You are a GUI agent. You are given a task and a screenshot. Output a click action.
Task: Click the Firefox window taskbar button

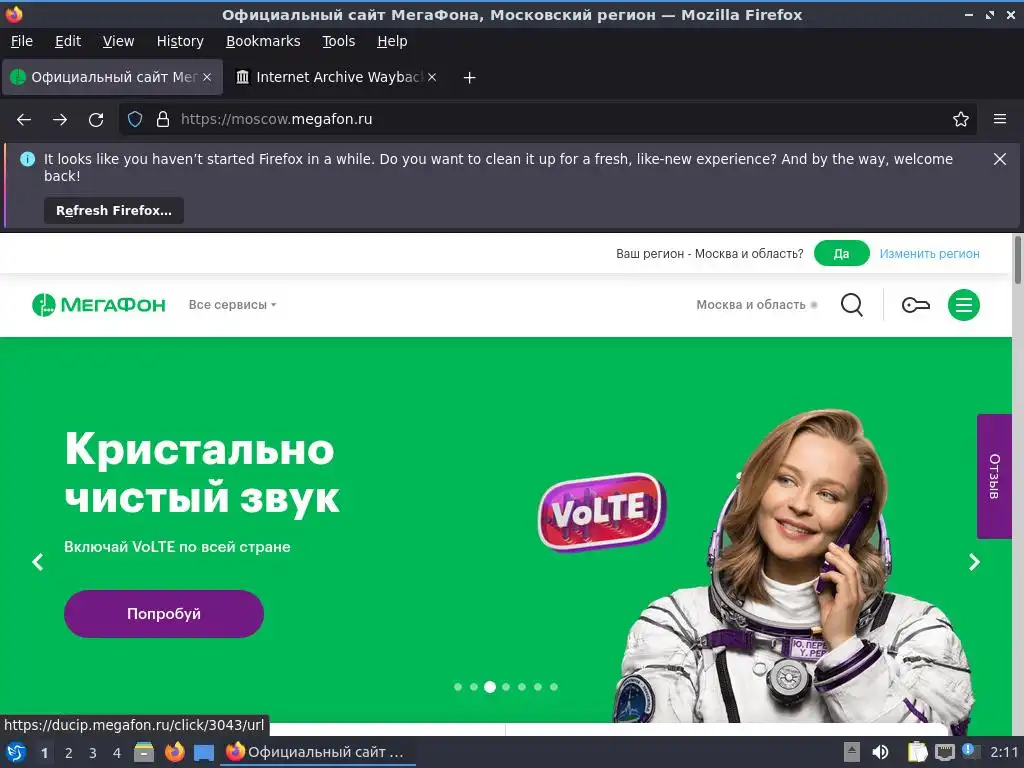coord(318,752)
